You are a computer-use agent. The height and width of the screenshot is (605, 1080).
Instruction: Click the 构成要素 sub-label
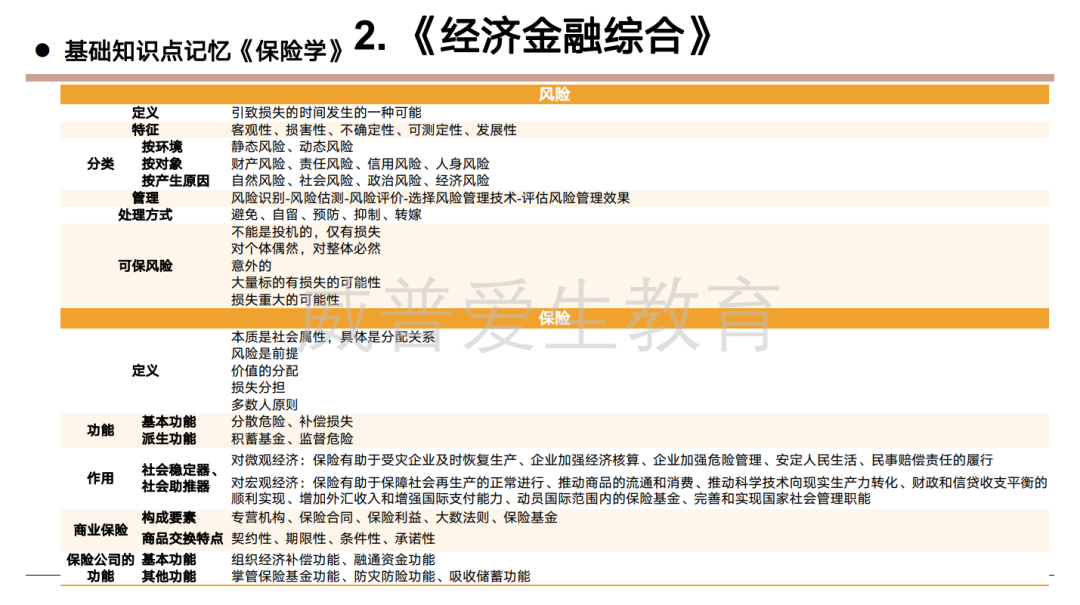pos(168,518)
